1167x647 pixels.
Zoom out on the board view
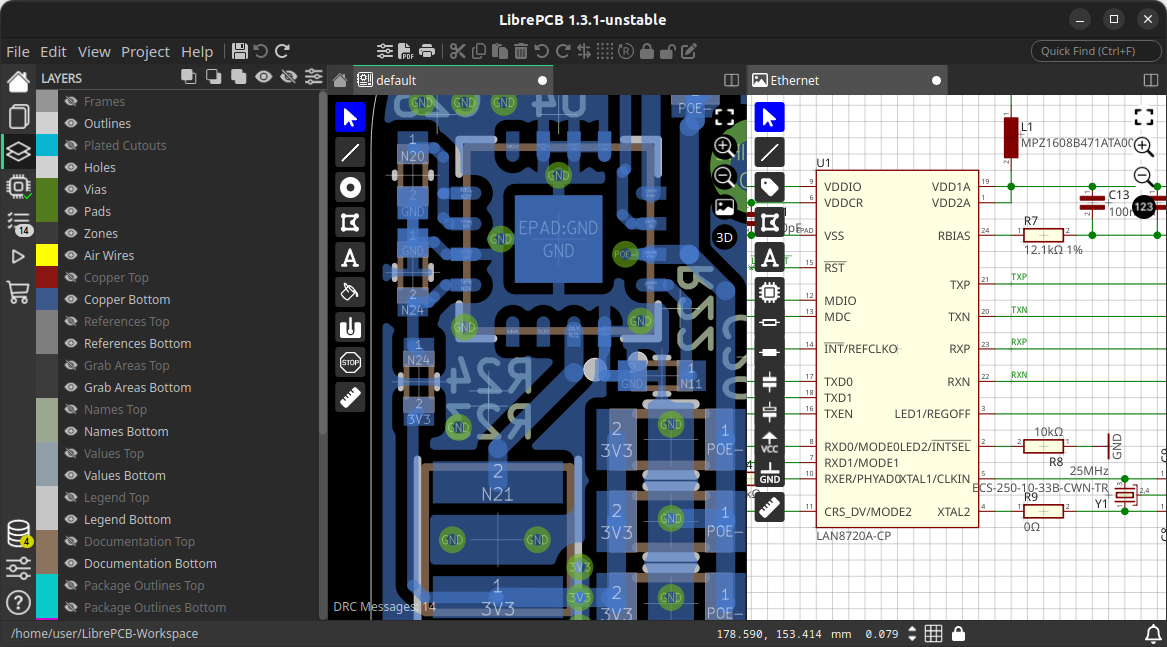pyautogui.click(x=724, y=176)
